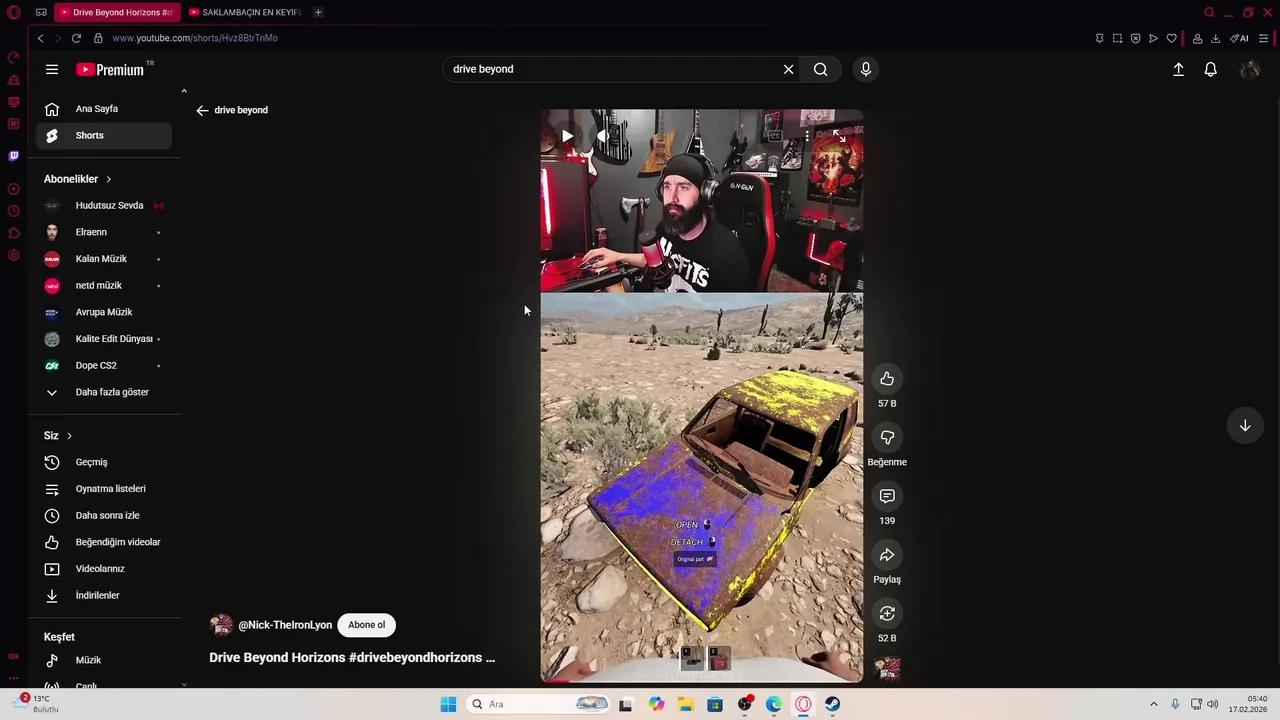Subscribe with the 'Abone ol' button
The width and height of the screenshot is (1280, 720).
(366, 625)
